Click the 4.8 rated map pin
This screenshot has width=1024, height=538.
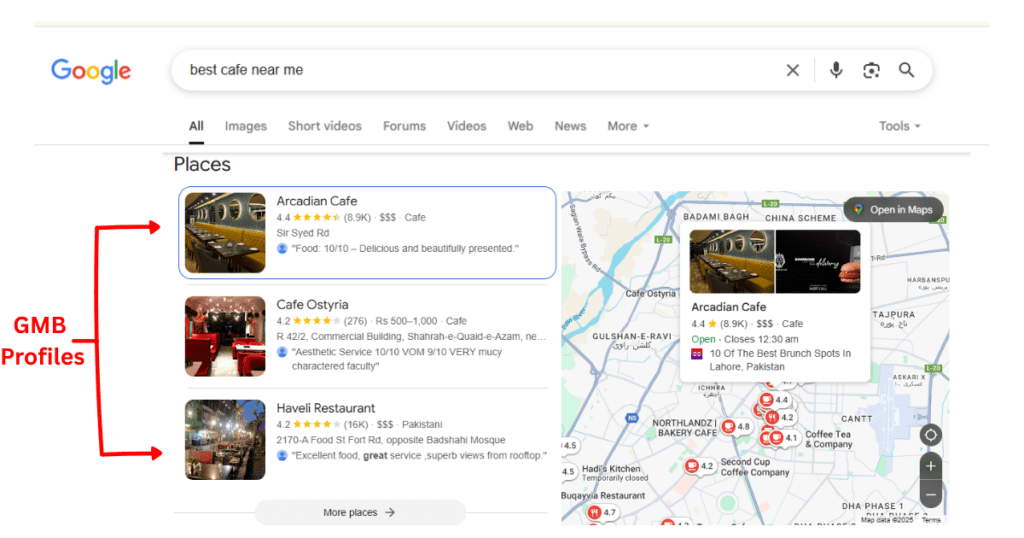pos(735,427)
